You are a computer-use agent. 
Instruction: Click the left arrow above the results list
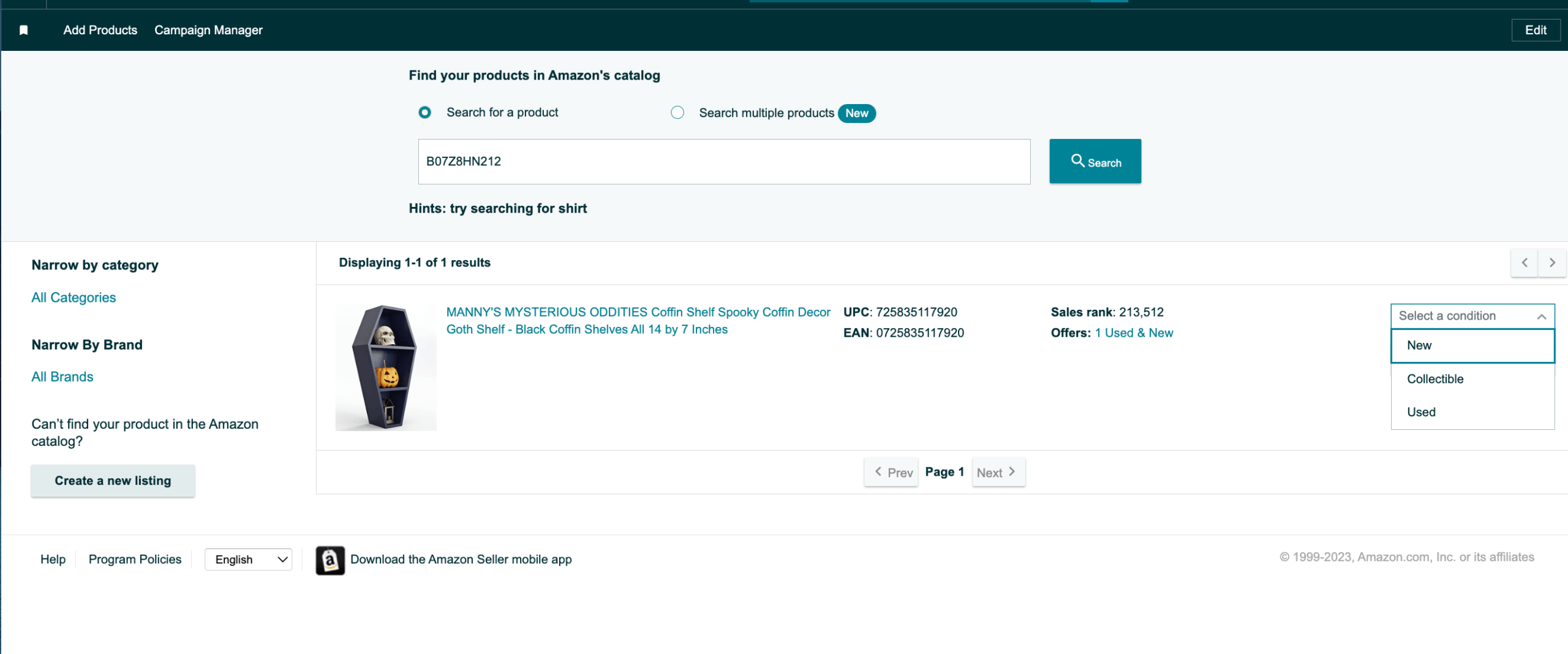[1525, 262]
